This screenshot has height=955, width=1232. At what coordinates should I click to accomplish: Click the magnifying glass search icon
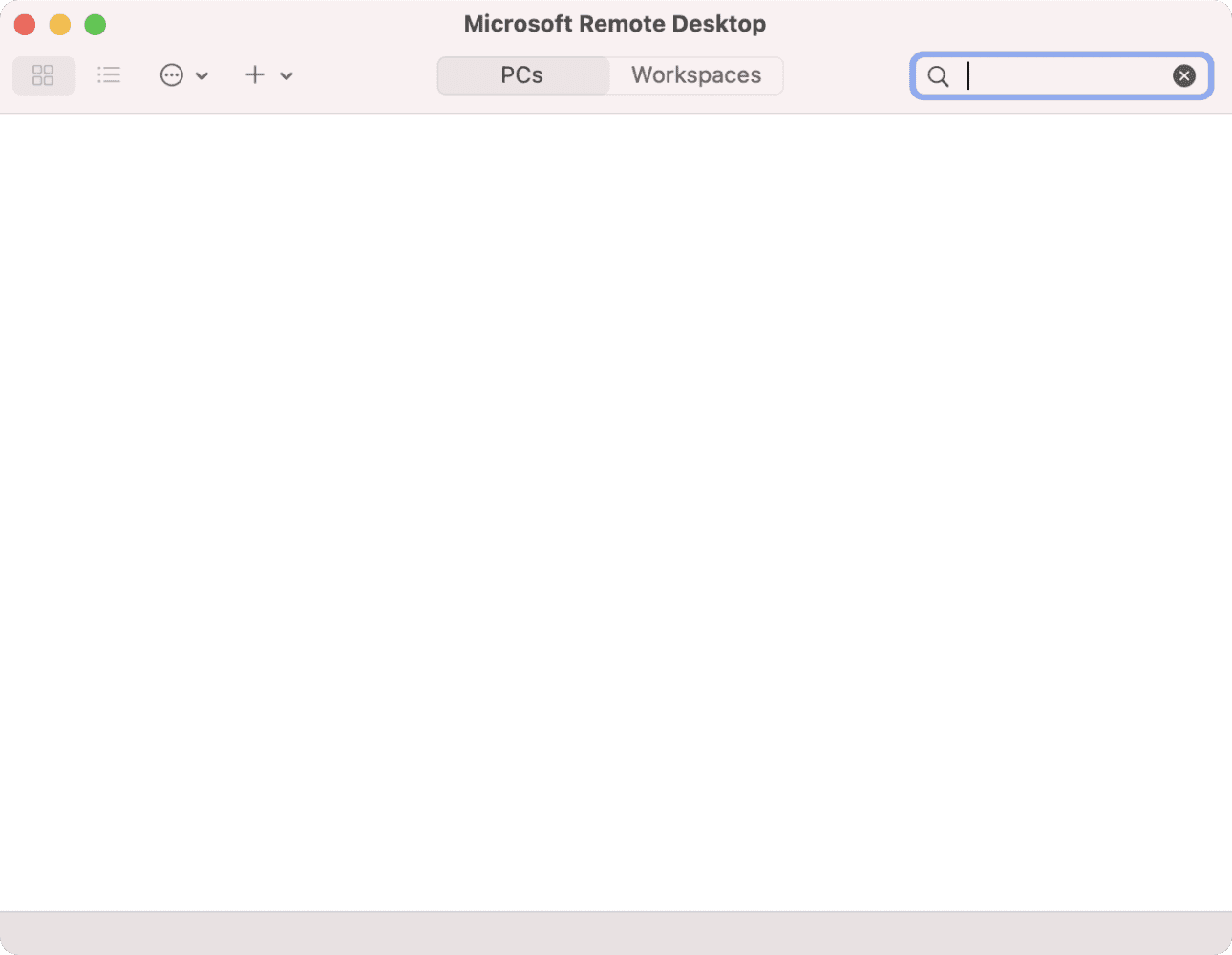pos(939,76)
